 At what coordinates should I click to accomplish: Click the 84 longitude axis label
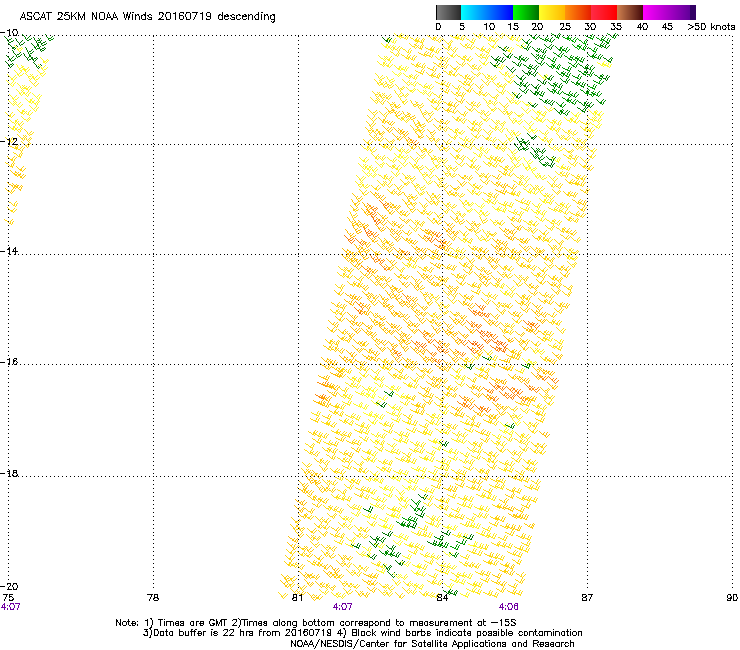pyautogui.click(x=442, y=598)
